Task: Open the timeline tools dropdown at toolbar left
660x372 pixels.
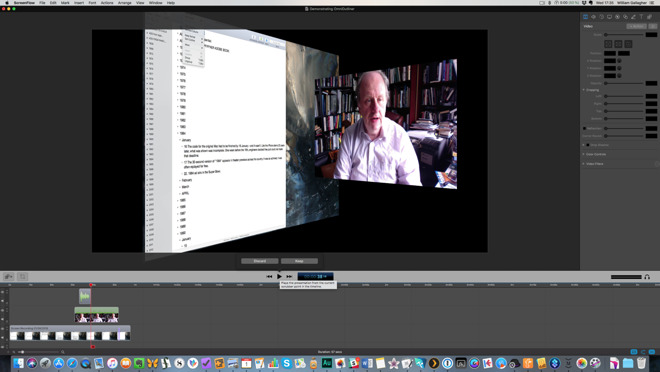Action: (8, 276)
